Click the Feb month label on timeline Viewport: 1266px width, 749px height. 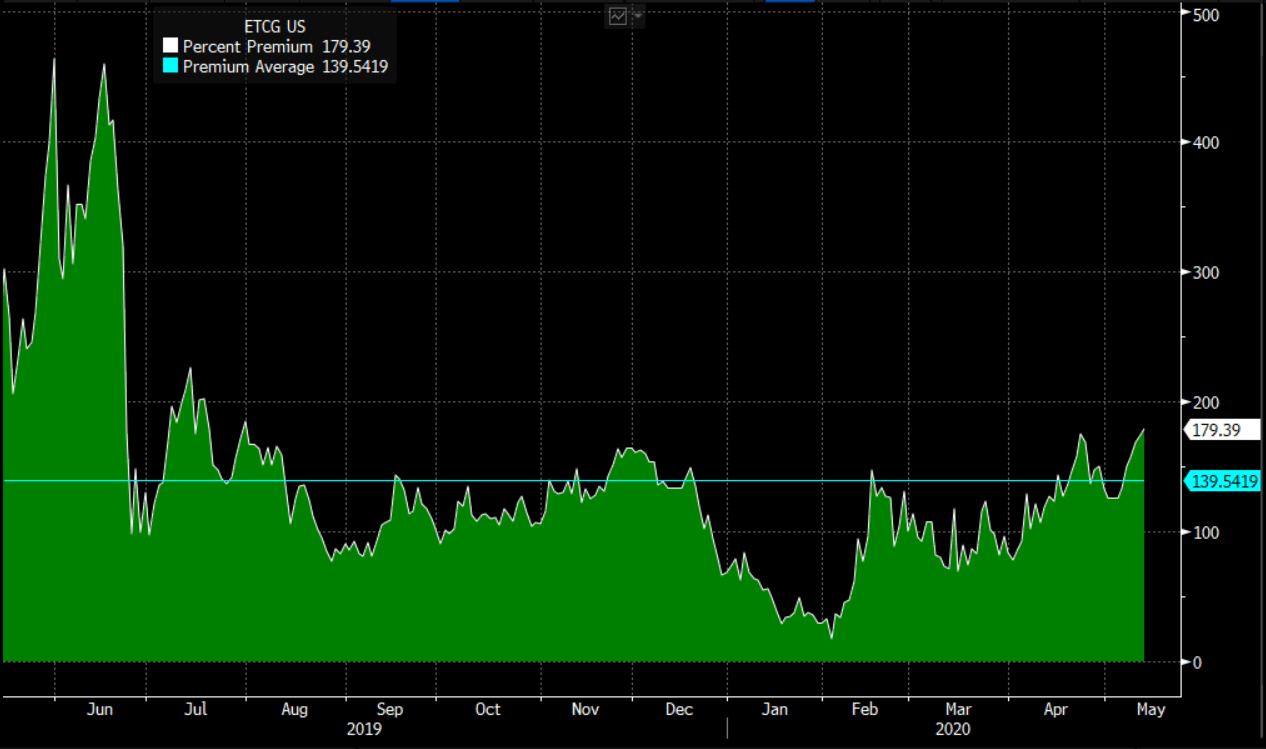click(864, 709)
